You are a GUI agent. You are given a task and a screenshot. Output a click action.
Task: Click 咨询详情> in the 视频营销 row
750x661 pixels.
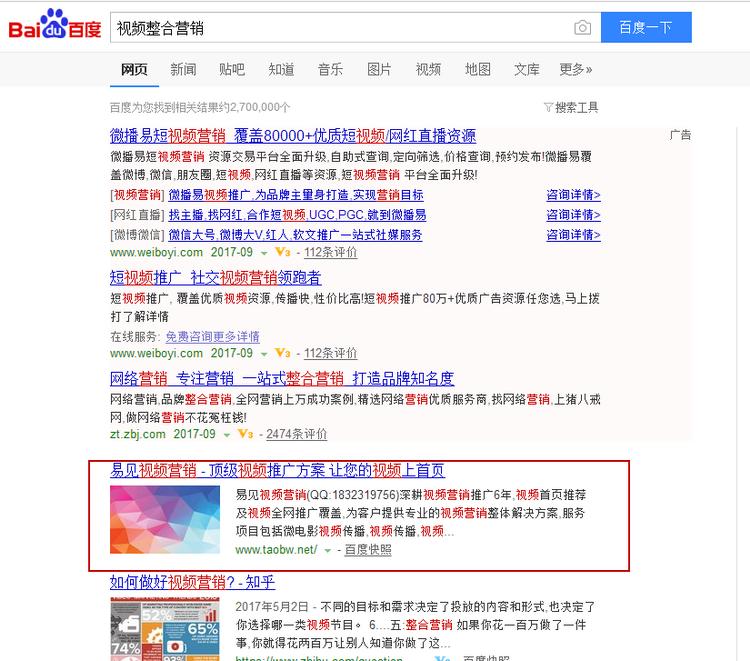click(x=574, y=195)
